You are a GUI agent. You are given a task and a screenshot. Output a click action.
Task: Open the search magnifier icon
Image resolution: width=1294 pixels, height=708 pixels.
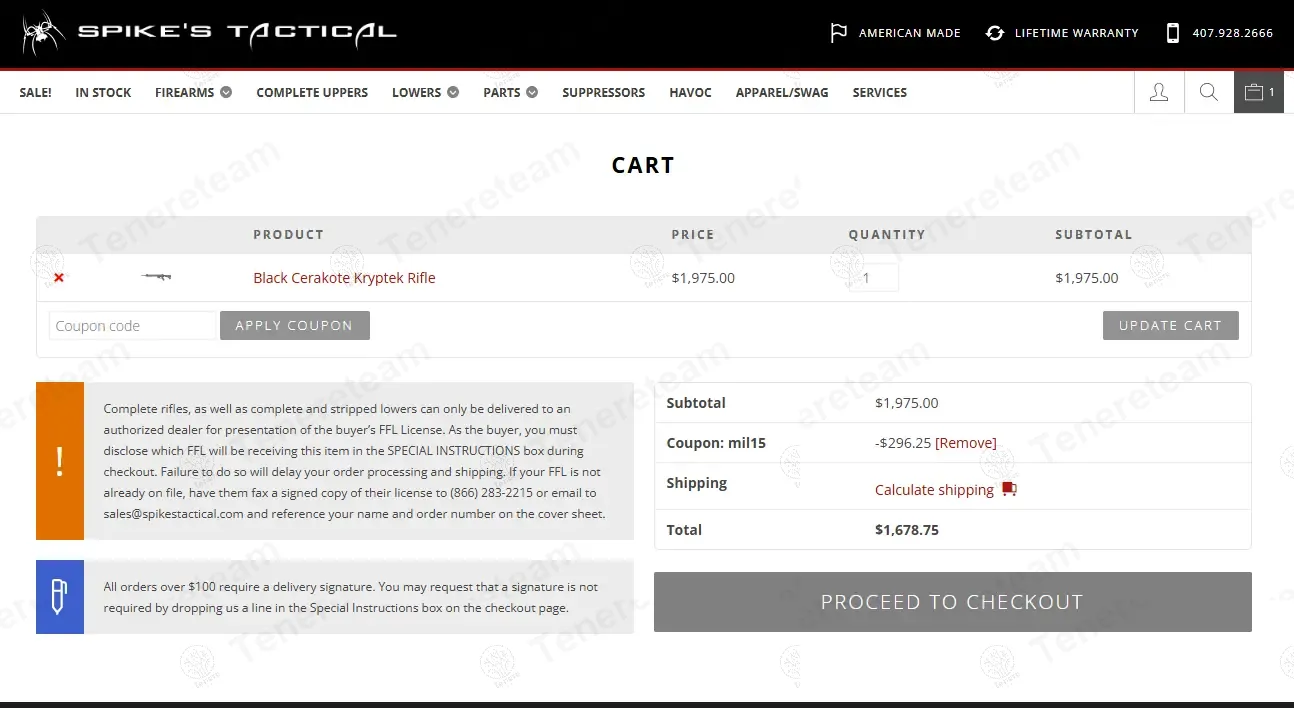point(1208,92)
